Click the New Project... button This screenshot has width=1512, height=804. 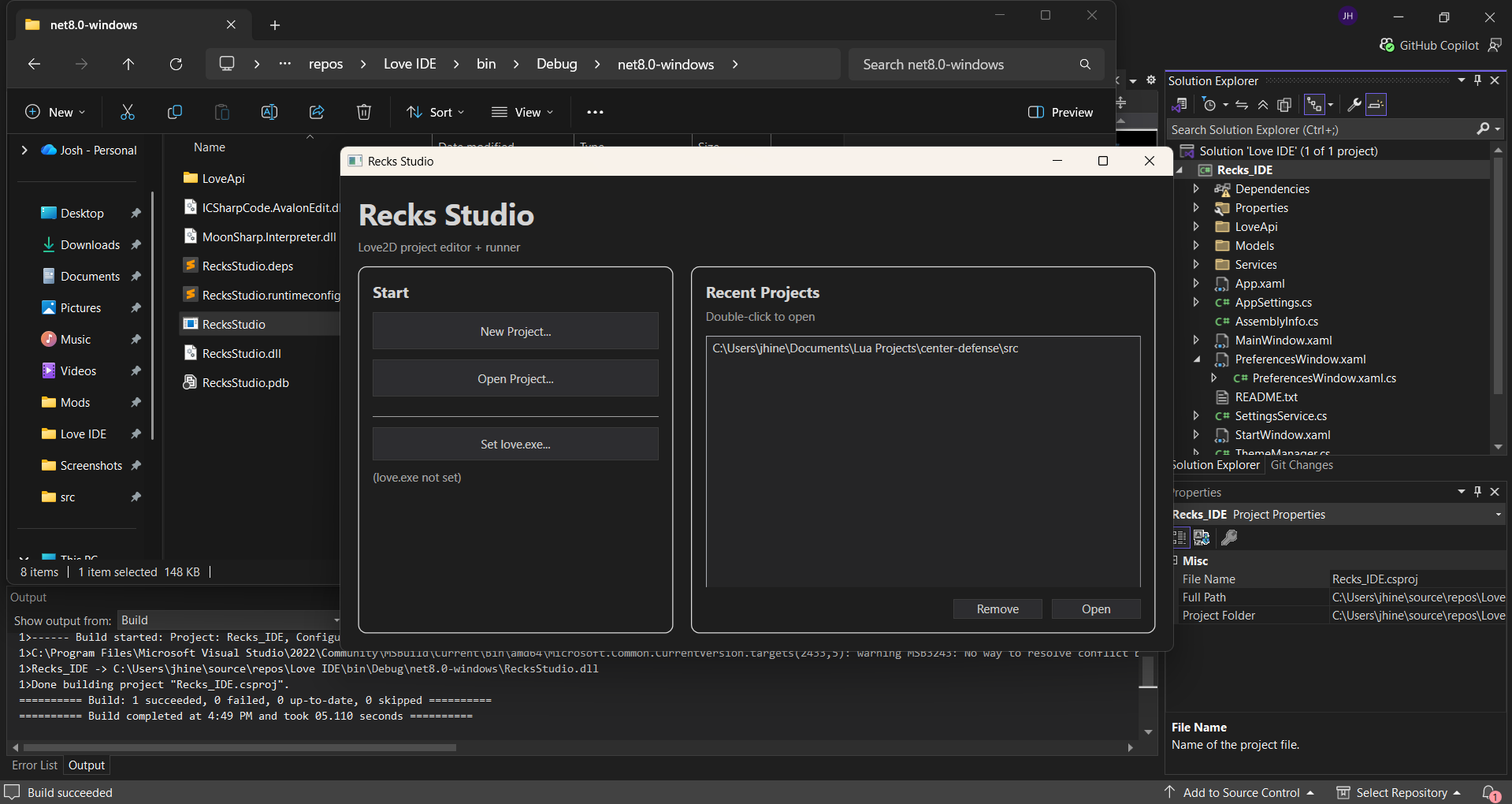pyautogui.click(x=515, y=332)
